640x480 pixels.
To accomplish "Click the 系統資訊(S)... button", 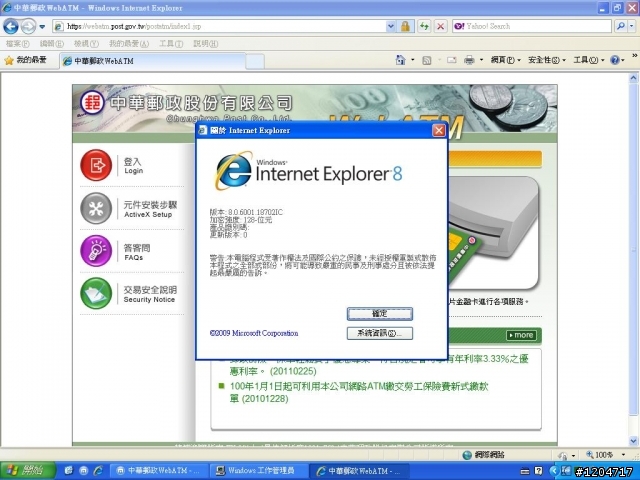I will coord(380,333).
